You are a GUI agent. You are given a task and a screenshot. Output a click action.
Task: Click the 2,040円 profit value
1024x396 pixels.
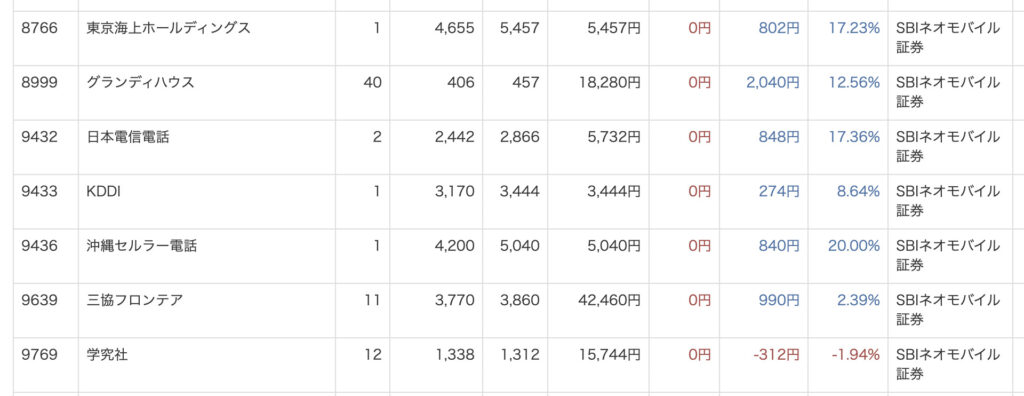pos(773,82)
